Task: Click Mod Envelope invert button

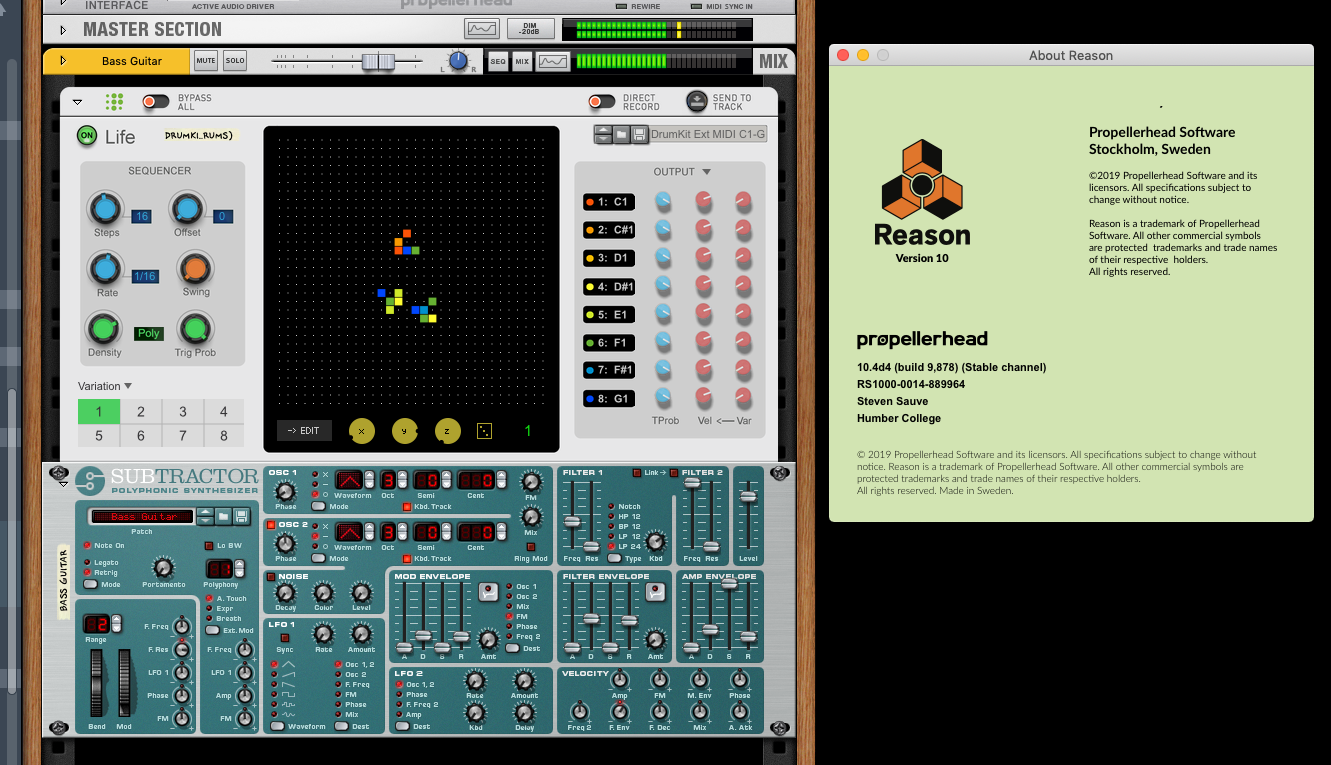Action: tap(487, 592)
